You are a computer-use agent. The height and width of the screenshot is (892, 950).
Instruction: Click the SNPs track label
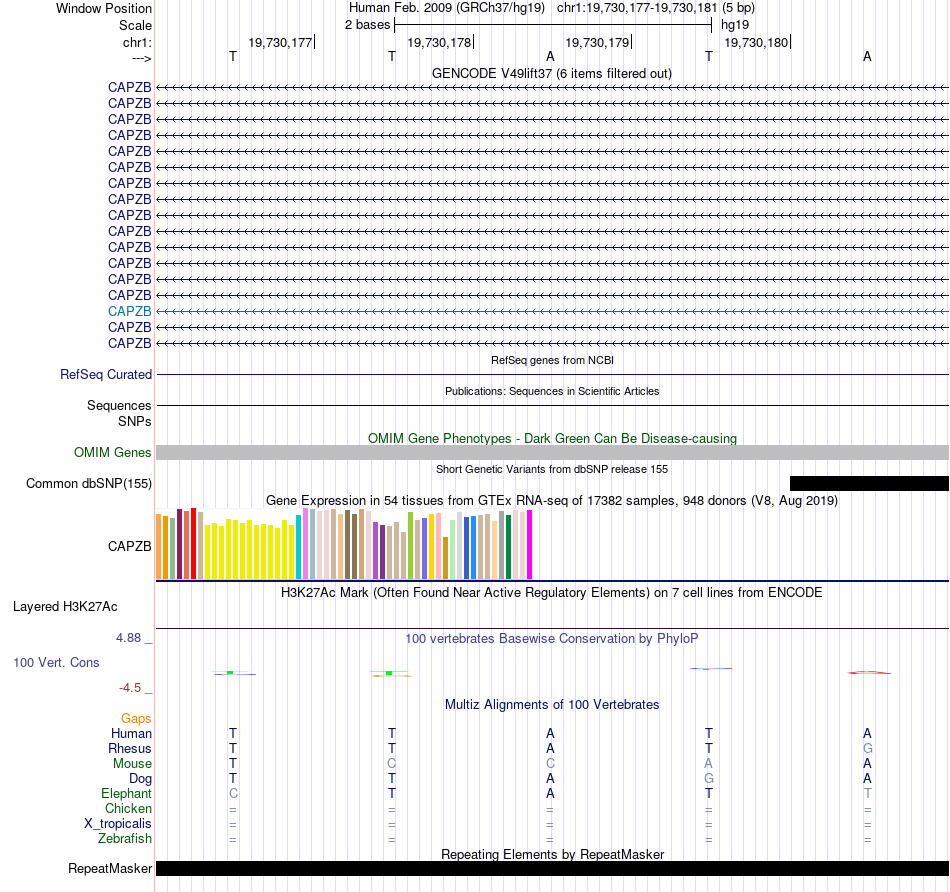click(x=135, y=421)
